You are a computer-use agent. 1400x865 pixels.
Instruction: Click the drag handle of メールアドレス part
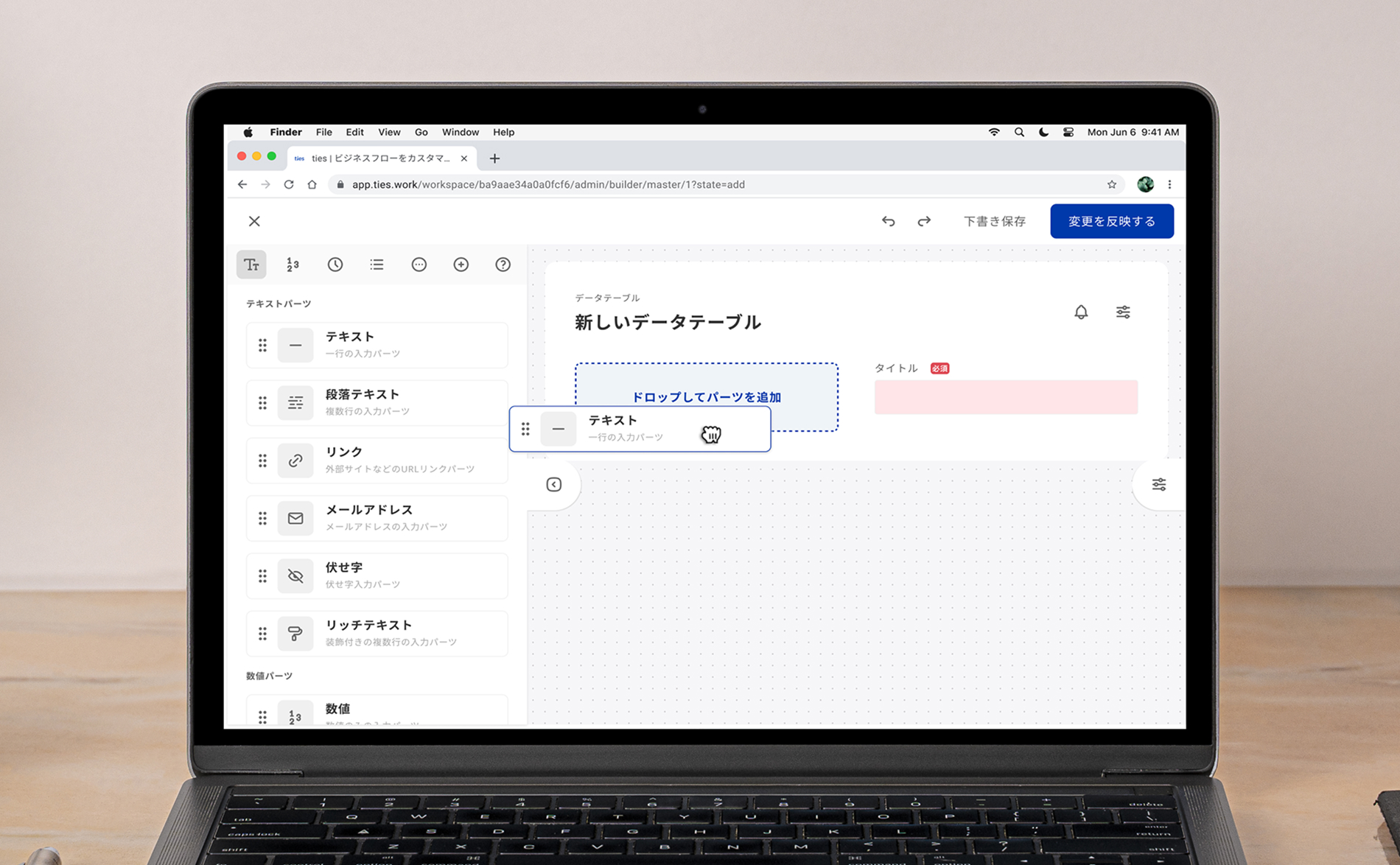(x=262, y=518)
